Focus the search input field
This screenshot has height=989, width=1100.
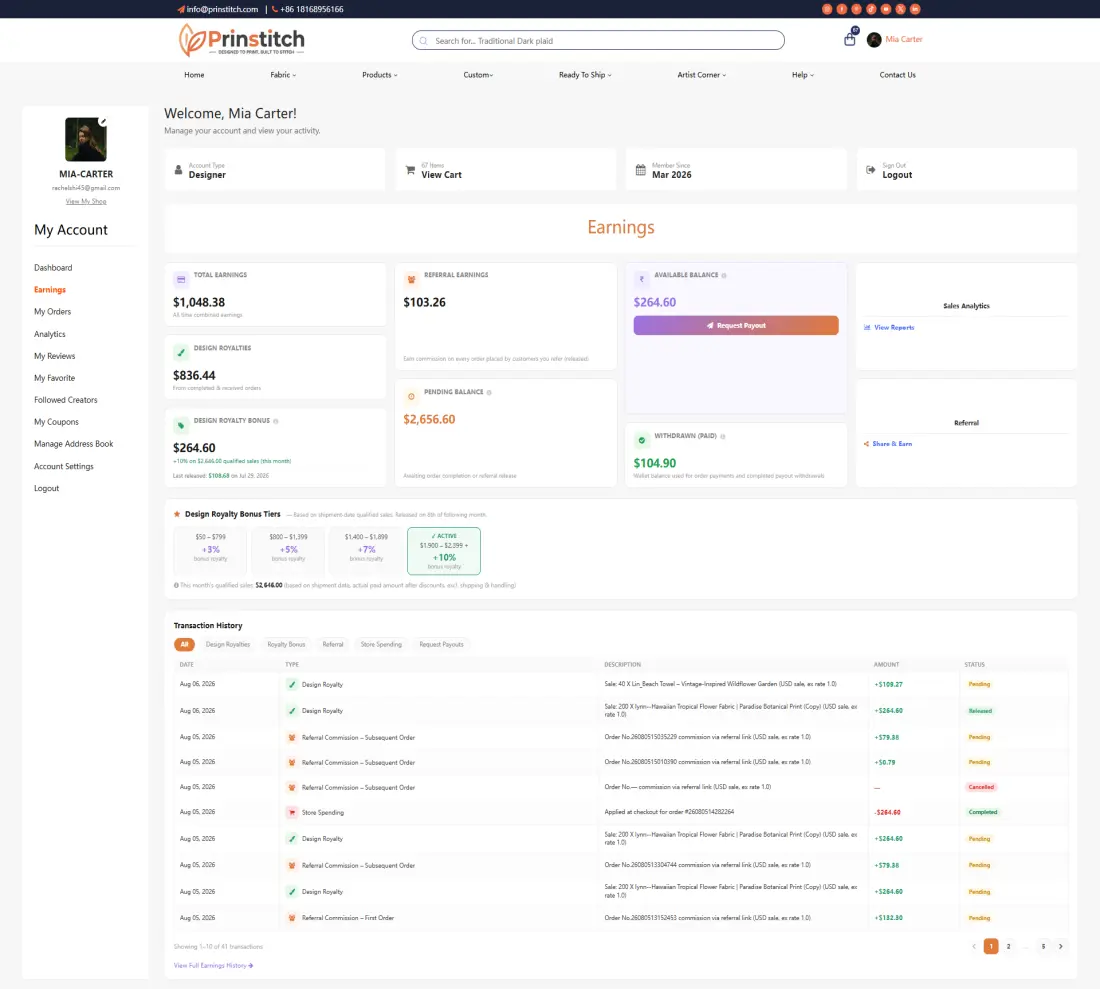(x=598, y=41)
